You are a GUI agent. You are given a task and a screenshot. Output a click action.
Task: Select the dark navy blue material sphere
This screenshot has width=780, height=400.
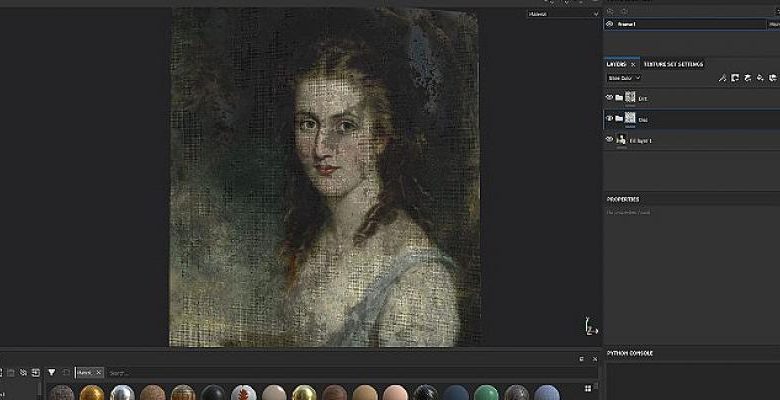pyautogui.click(x=456, y=393)
